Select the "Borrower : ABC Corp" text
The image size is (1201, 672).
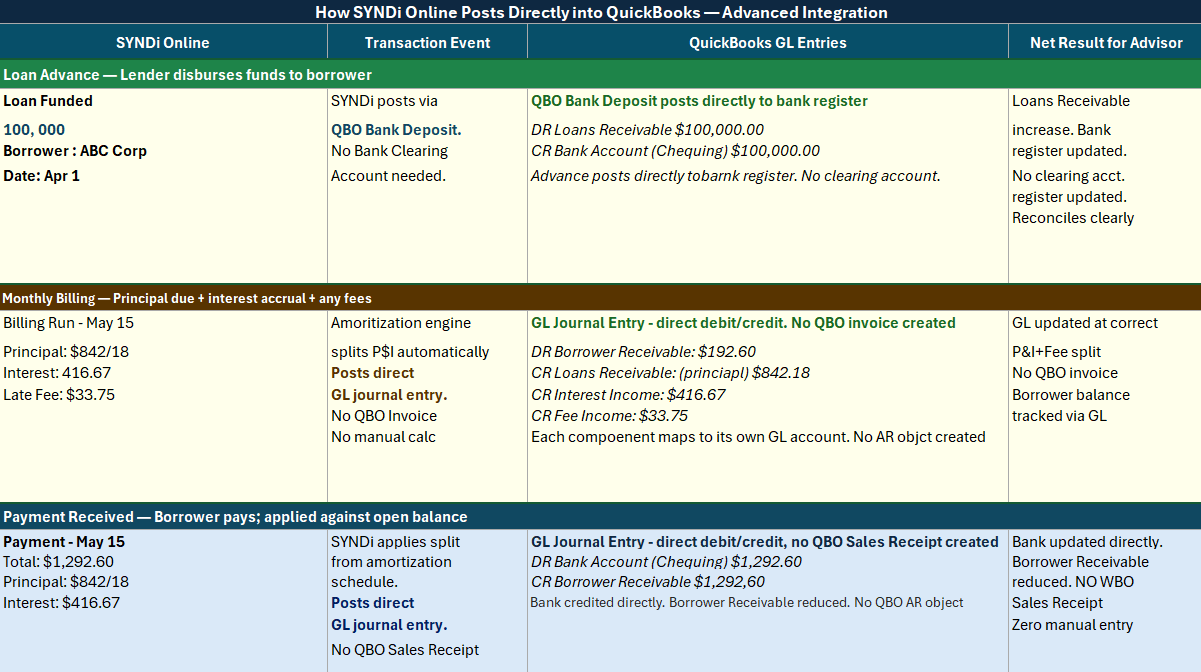(x=75, y=151)
